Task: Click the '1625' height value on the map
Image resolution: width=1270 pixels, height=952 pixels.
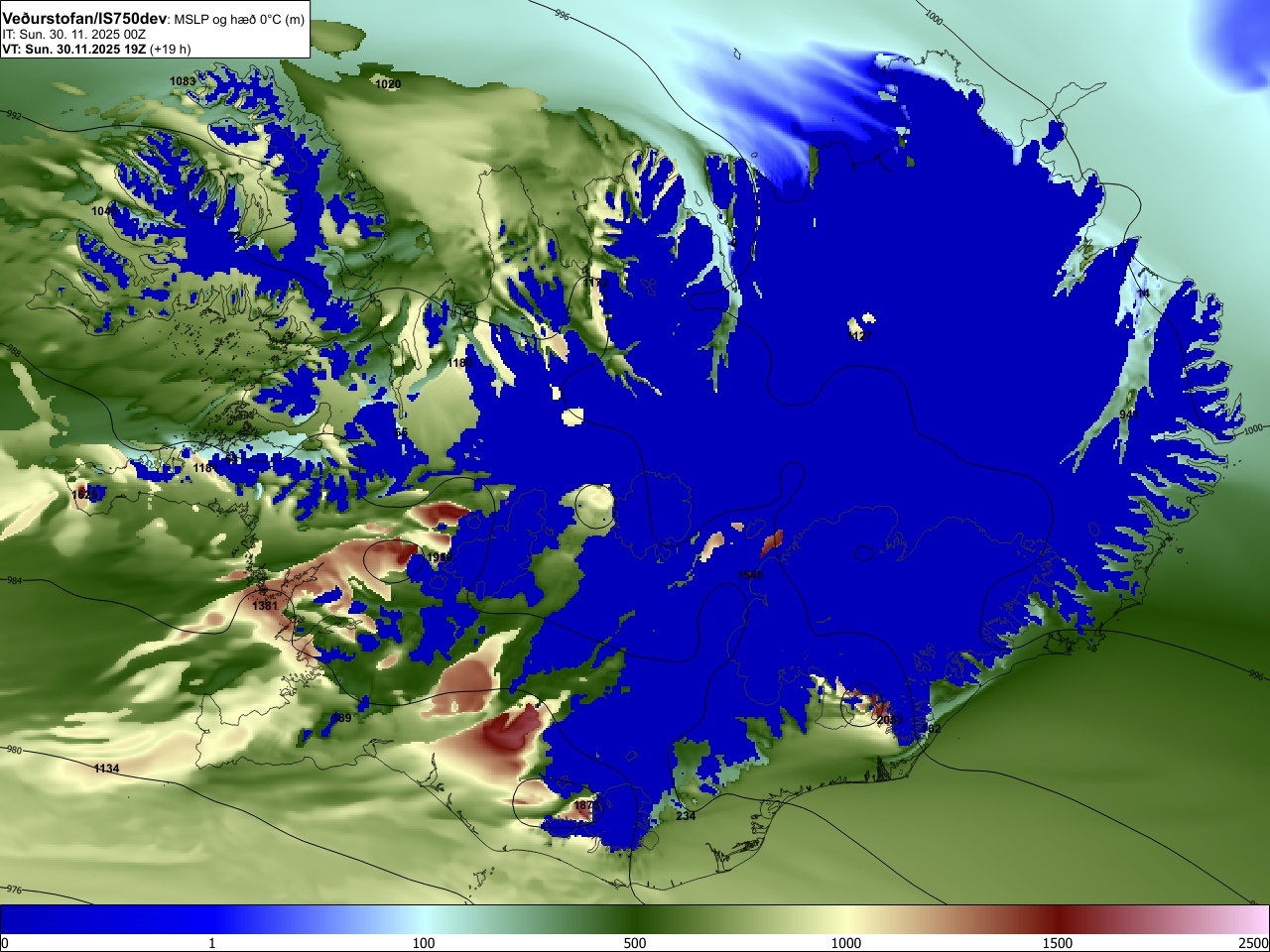Action: coord(86,494)
